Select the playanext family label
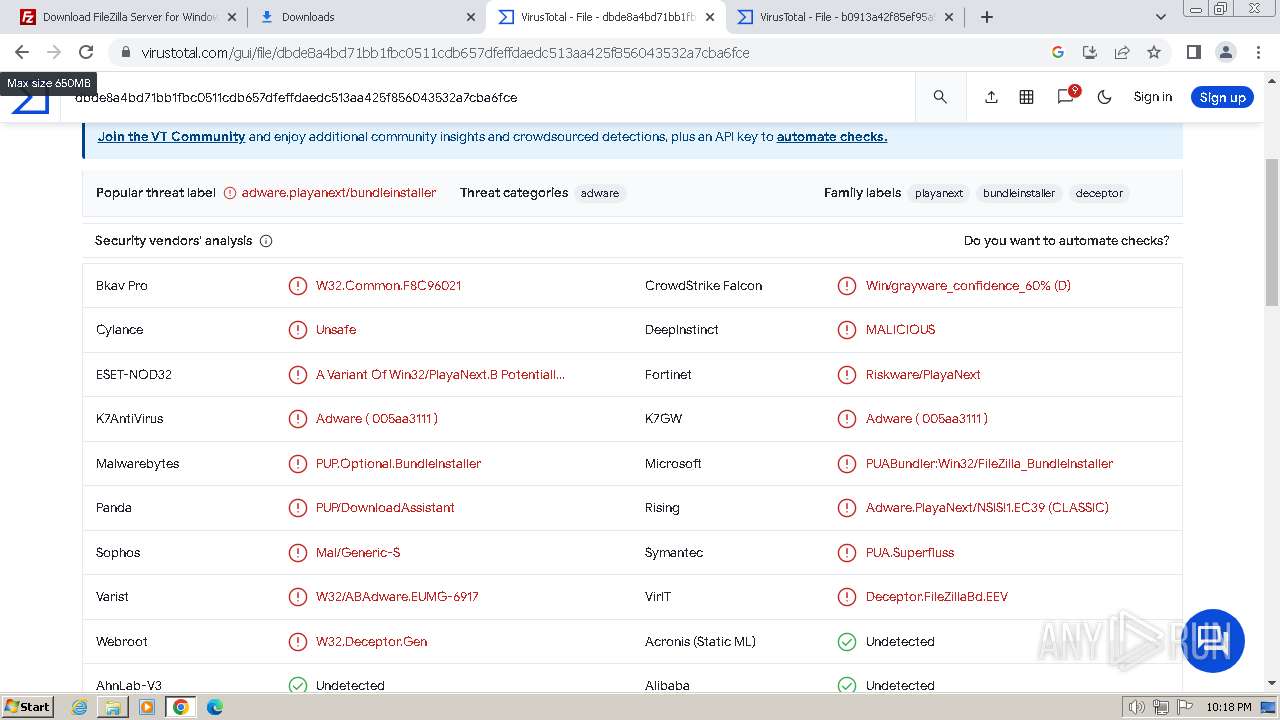Image resolution: width=1280 pixels, height=720 pixels. tap(939, 193)
